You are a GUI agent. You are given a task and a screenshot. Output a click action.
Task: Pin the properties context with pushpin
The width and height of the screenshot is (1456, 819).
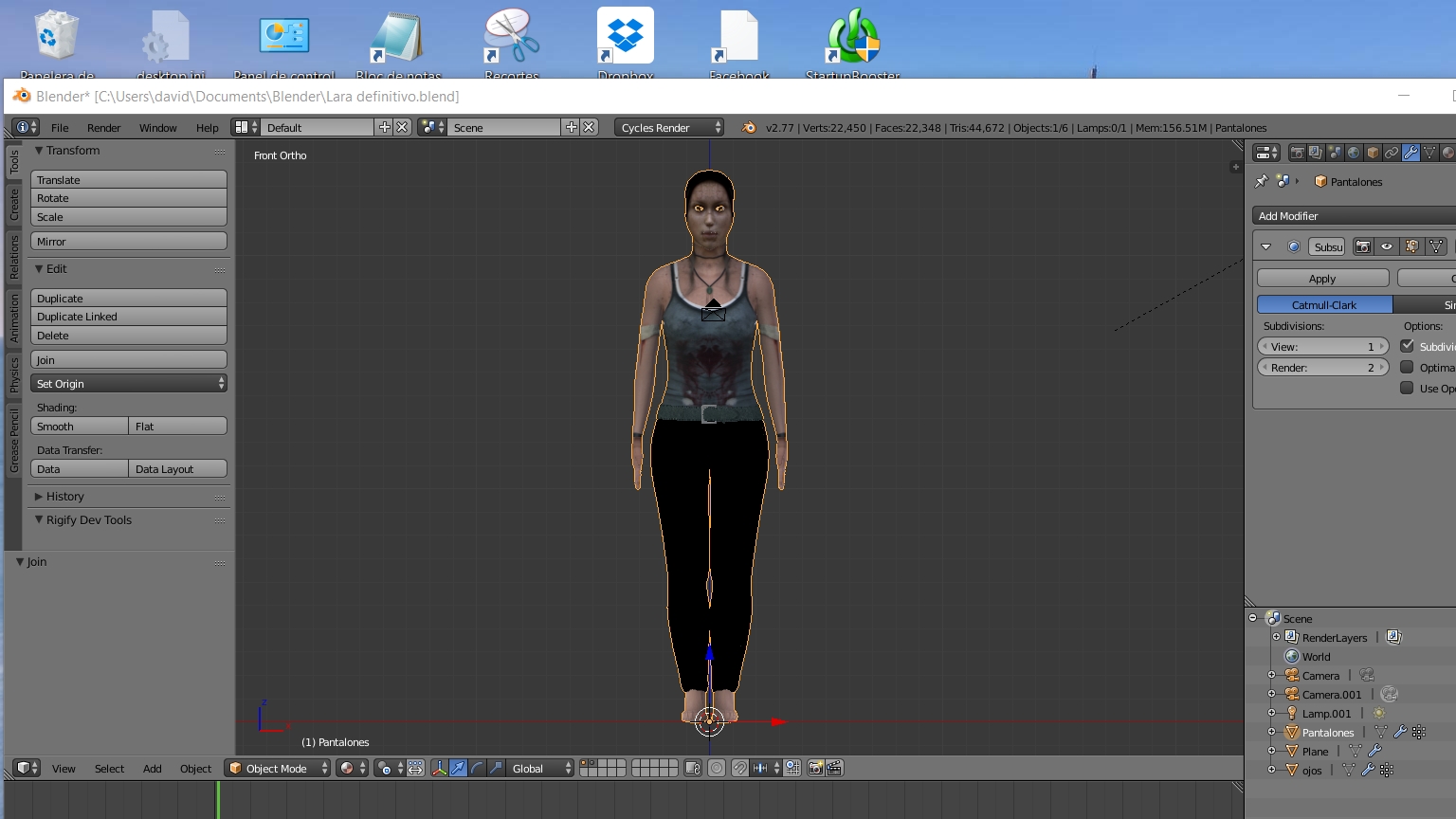point(1261,181)
